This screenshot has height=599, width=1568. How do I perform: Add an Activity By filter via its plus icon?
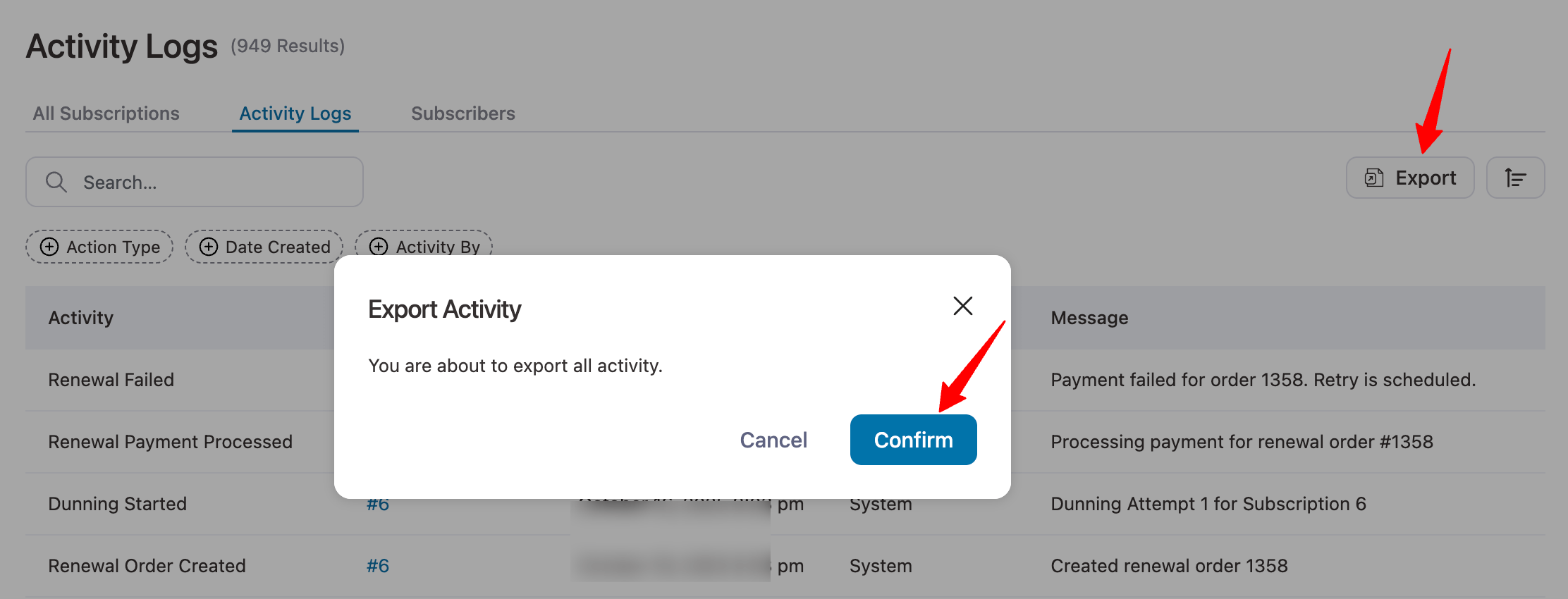[x=379, y=247]
